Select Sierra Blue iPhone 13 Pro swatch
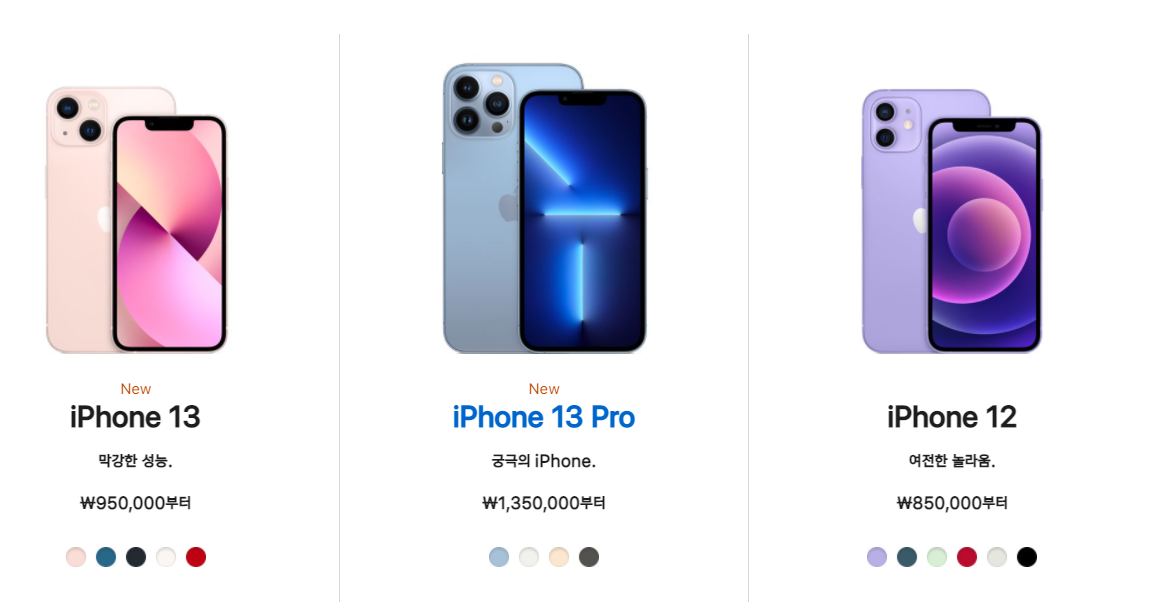Viewport: 1156px width, 602px height. pos(499,557)
